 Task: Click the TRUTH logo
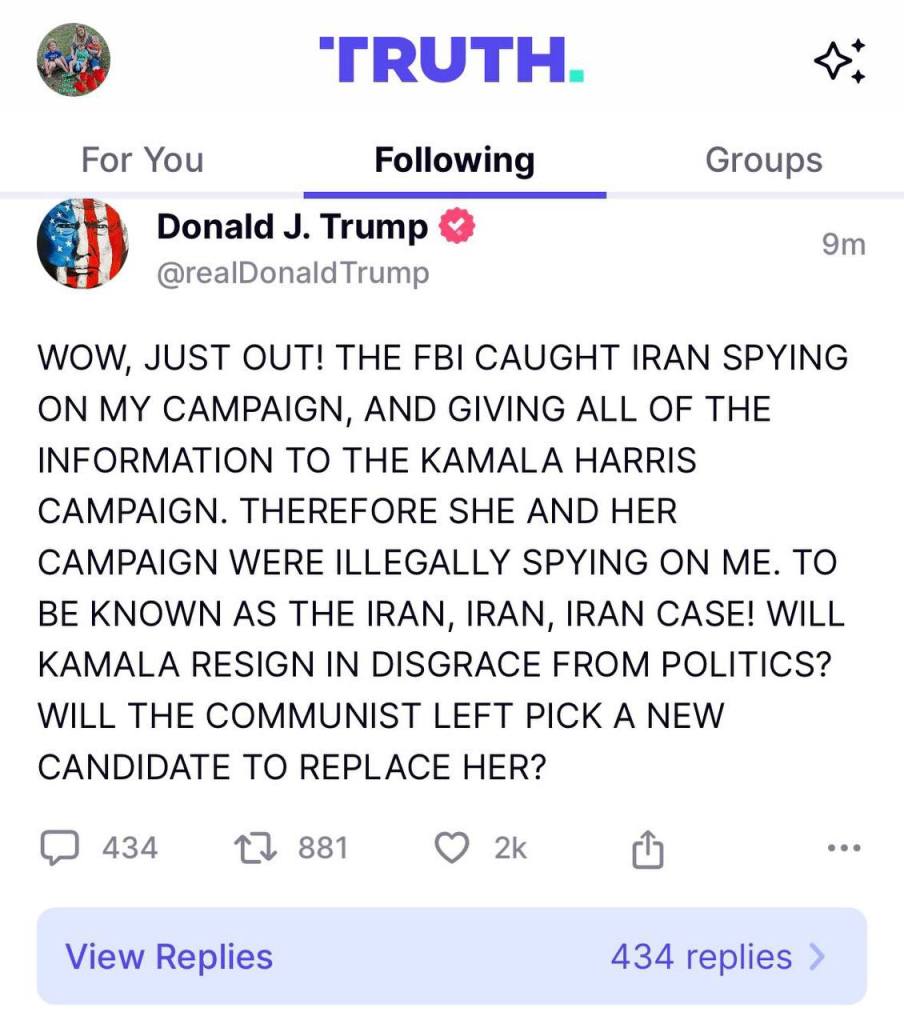[451, 60]
